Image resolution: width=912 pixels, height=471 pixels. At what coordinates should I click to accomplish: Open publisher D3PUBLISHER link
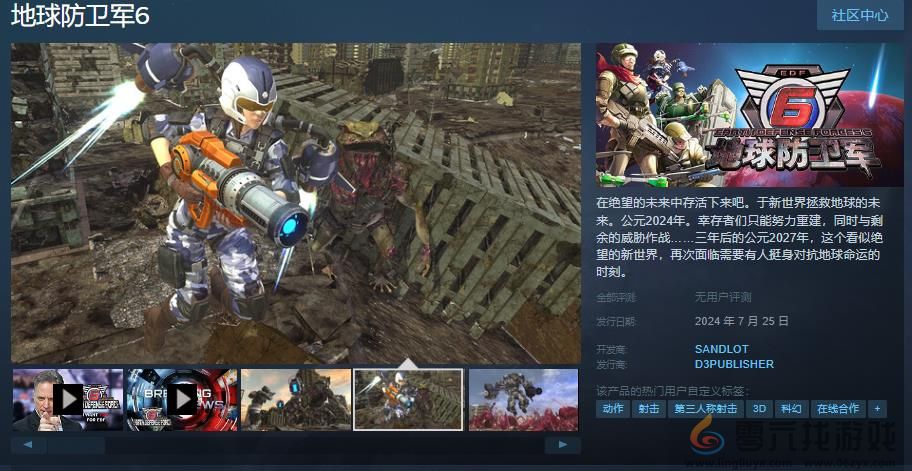734,364
